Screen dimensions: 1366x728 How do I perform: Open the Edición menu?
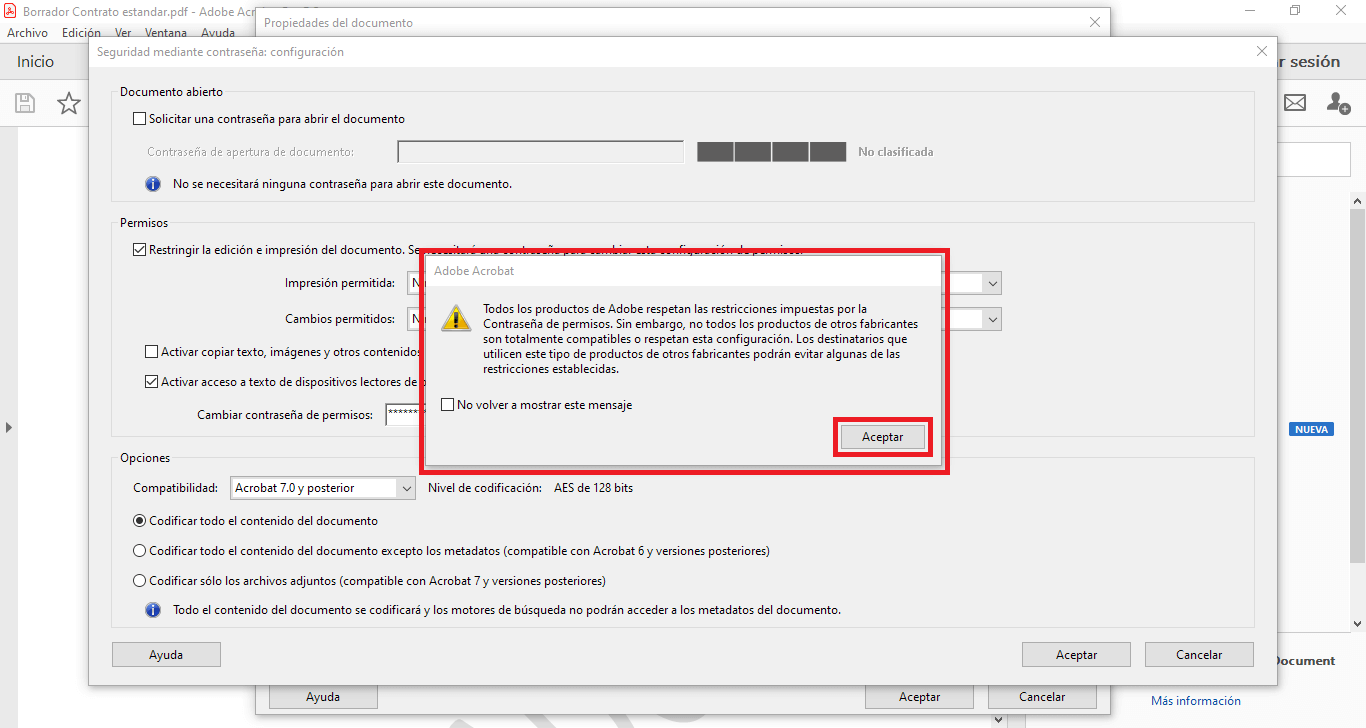pos(81,33)
